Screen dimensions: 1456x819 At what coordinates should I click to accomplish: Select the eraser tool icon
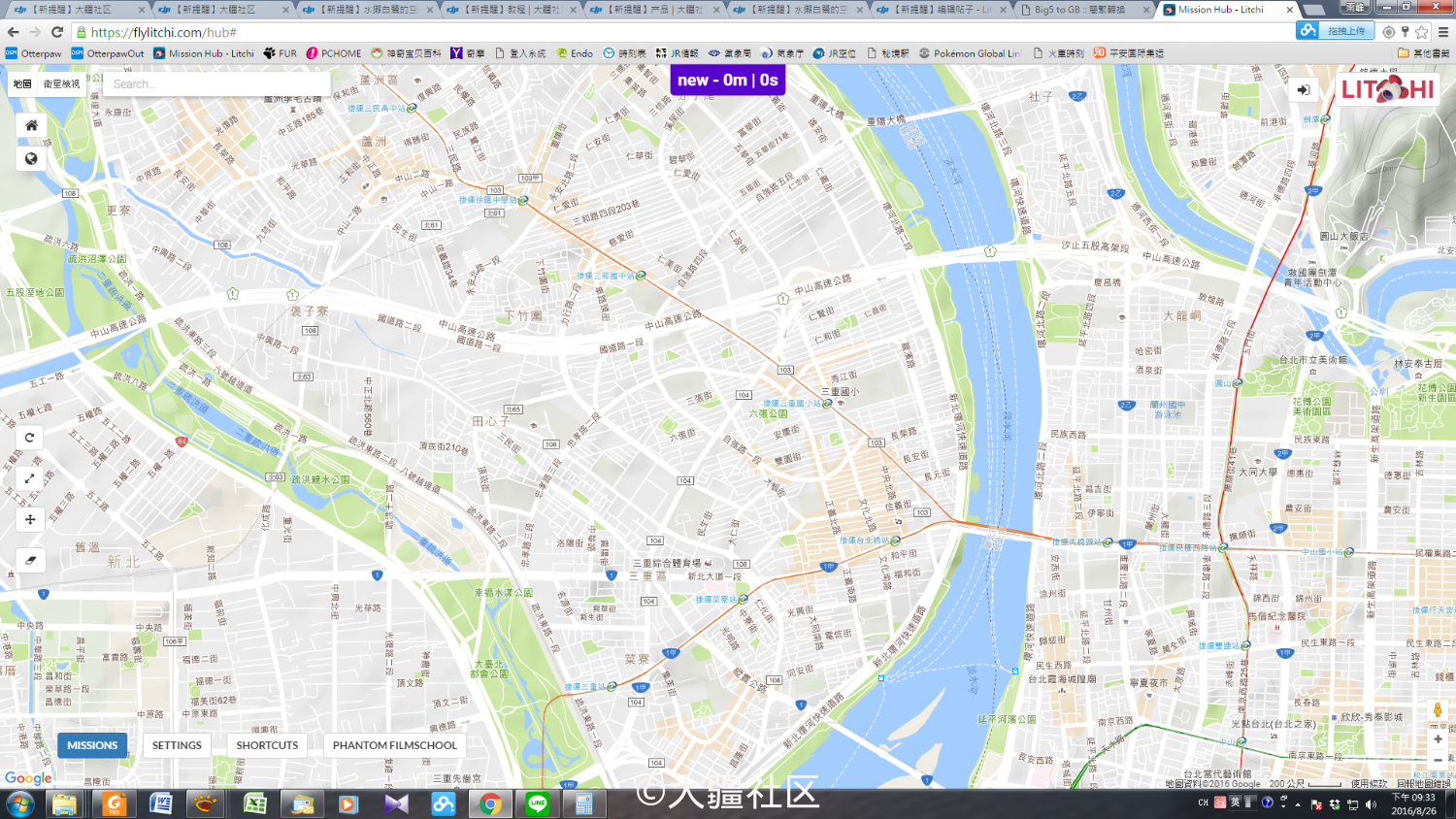tap(30, 560)
